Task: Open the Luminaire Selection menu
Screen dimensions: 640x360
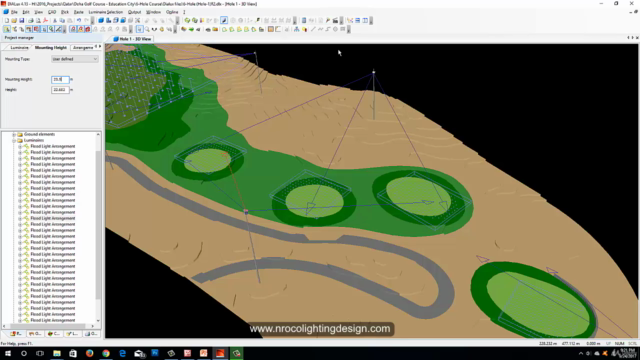Action: [x=106, y=12]
